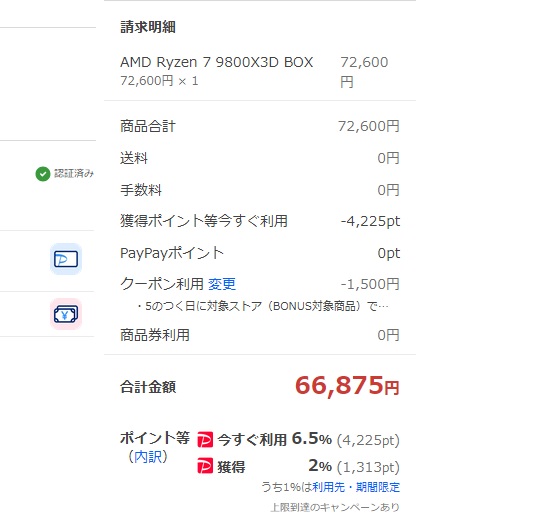Click the 今すぐ利用 6.5% text
The width and height of the screenshot is (555, 527).
275,439
